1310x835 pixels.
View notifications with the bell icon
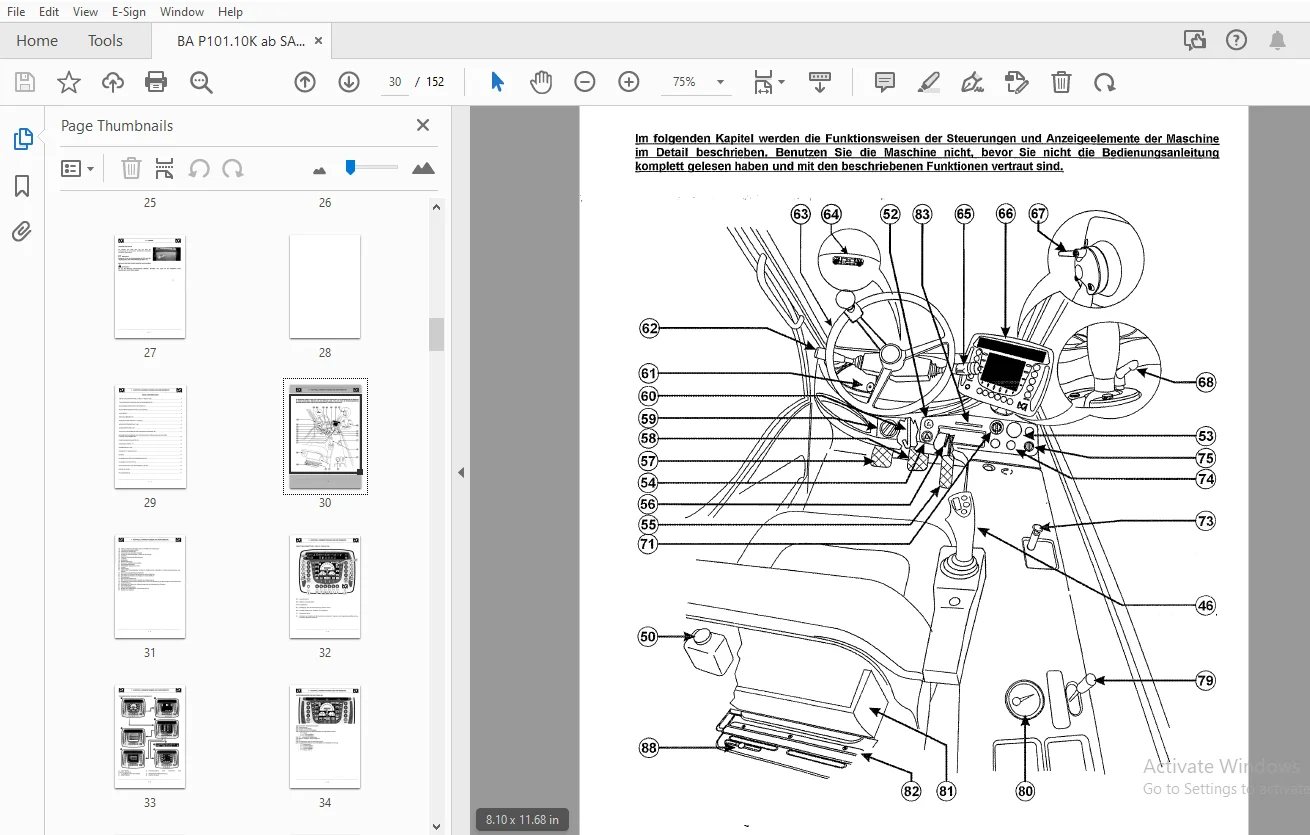click(x=1278, y=40)
